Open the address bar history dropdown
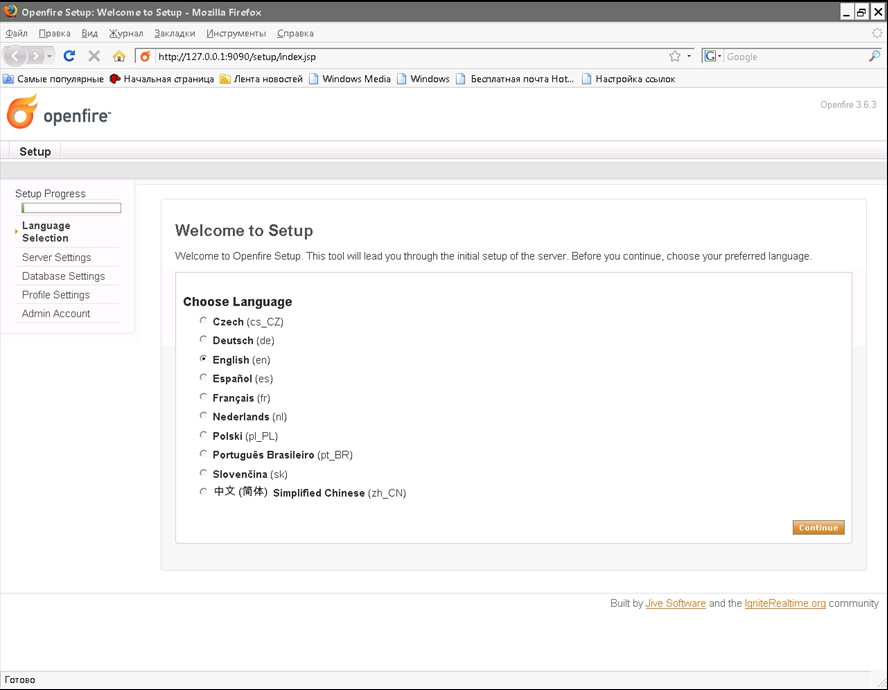Viewport: 888px width, 690px height. [689, 56]
